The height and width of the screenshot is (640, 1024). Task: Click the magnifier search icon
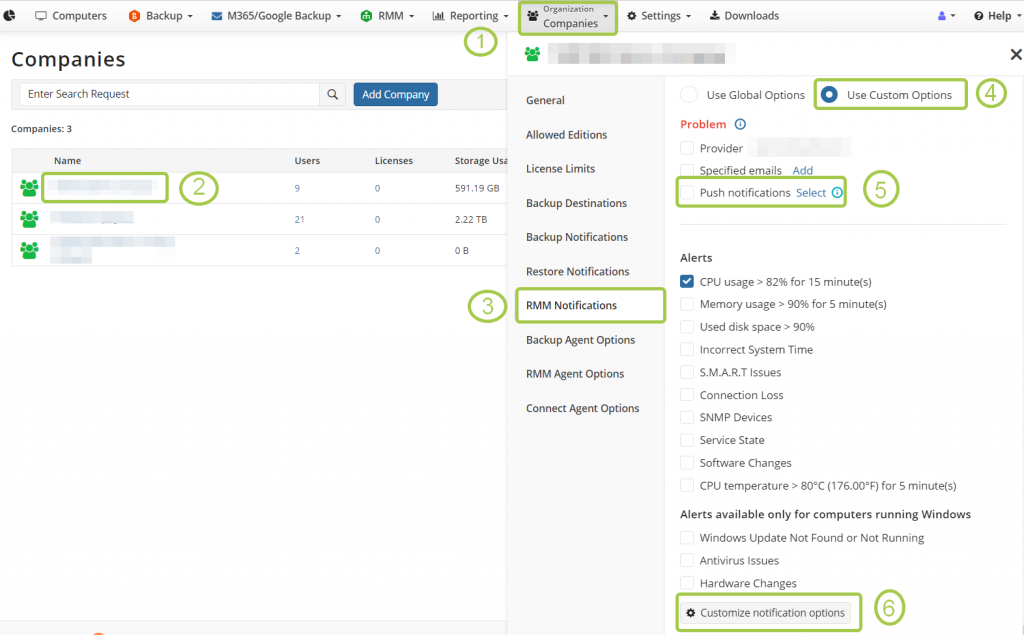click(333, 94)
